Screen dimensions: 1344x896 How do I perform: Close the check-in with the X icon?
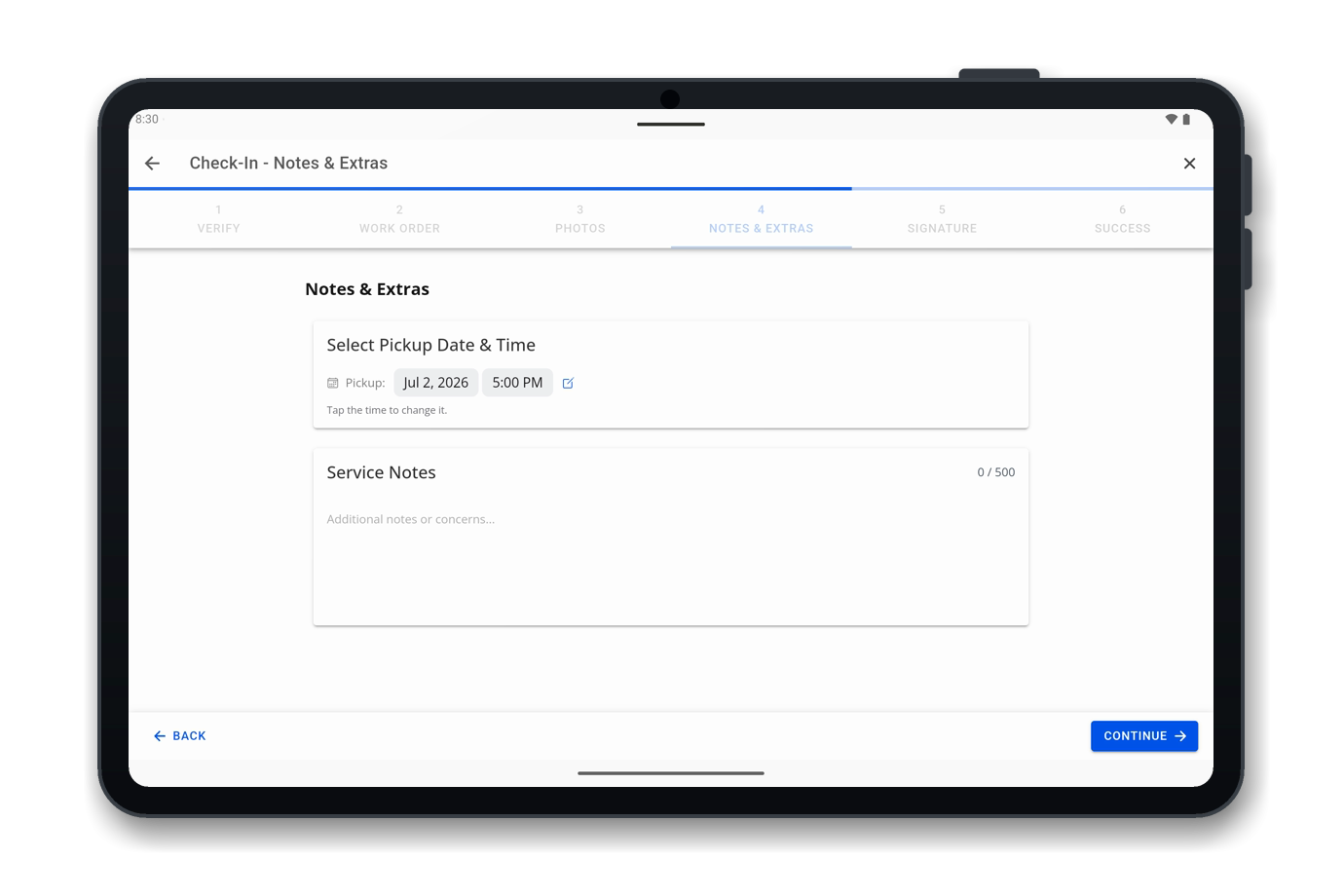pyautogui.click(x=1189, y=164)
